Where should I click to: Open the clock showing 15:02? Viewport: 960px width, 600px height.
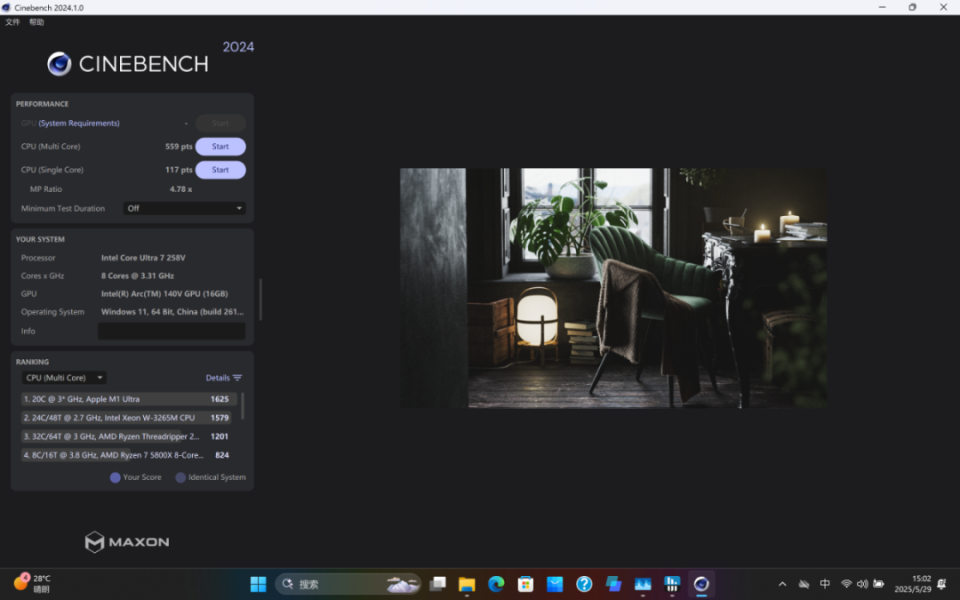912,584
